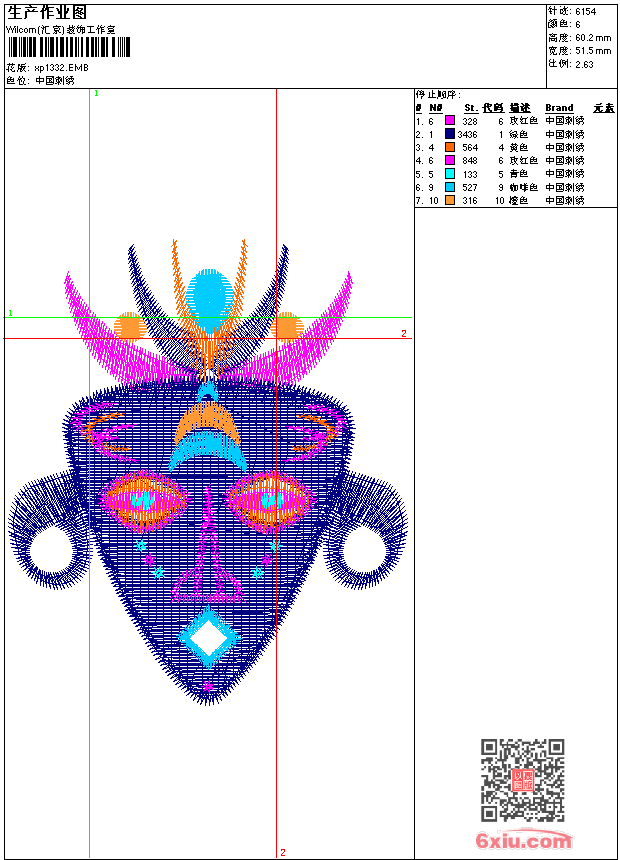Image resolution: width=620 pixels, height=860 pixels.
Task: Choose the cyan swatch in stop row 5
Action: tap(450, 174)
